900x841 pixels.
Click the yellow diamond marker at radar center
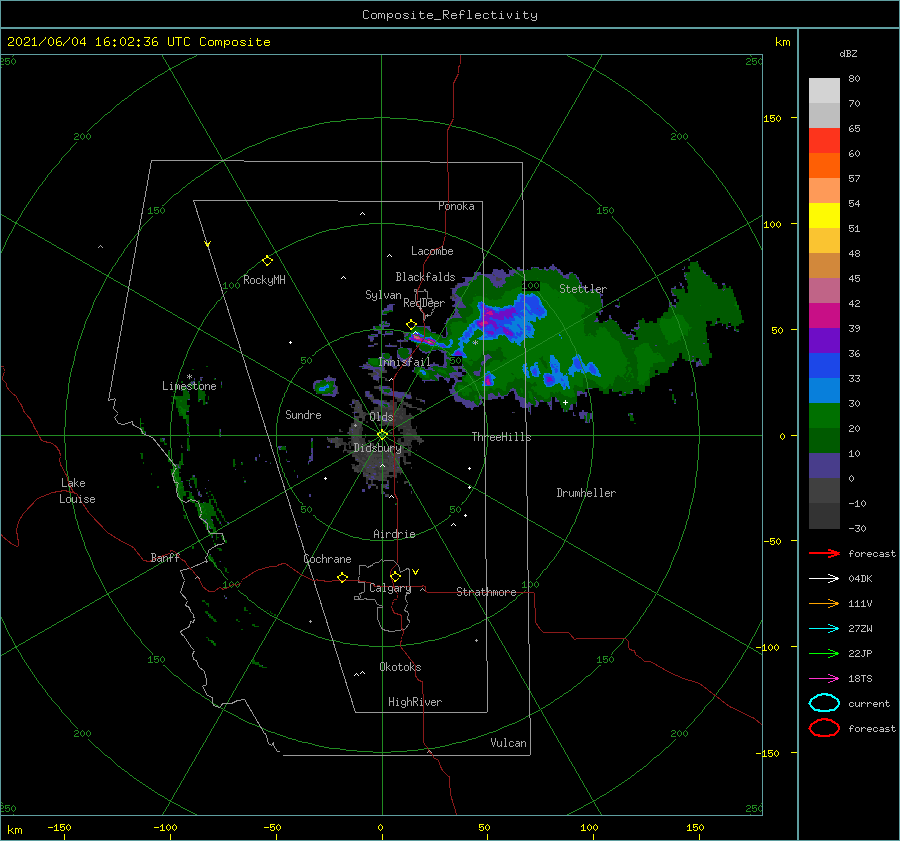382,435
